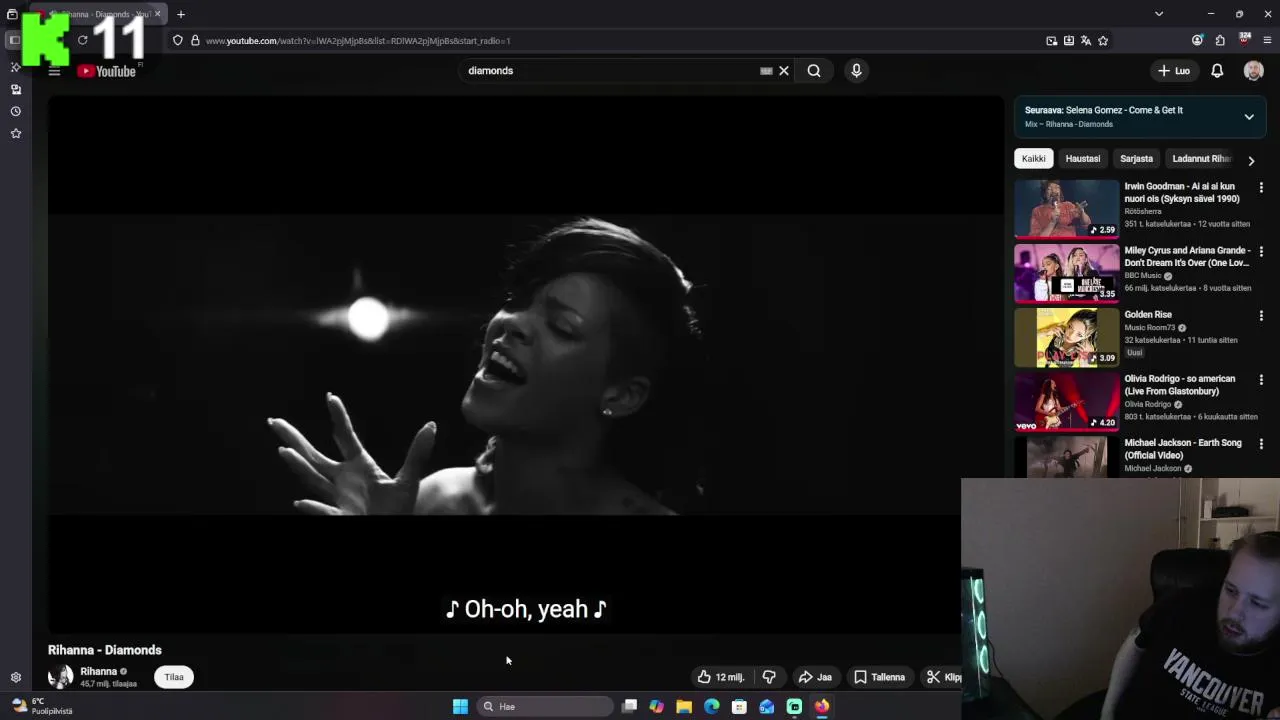Open Golden Rise video thumbnail
1280x720 pixels.
pyautogui.click(x=1067, y=337)
